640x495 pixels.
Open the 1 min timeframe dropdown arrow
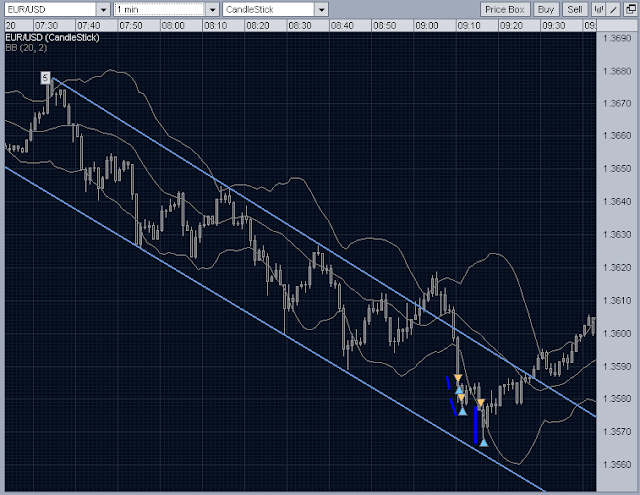(212, 9)
